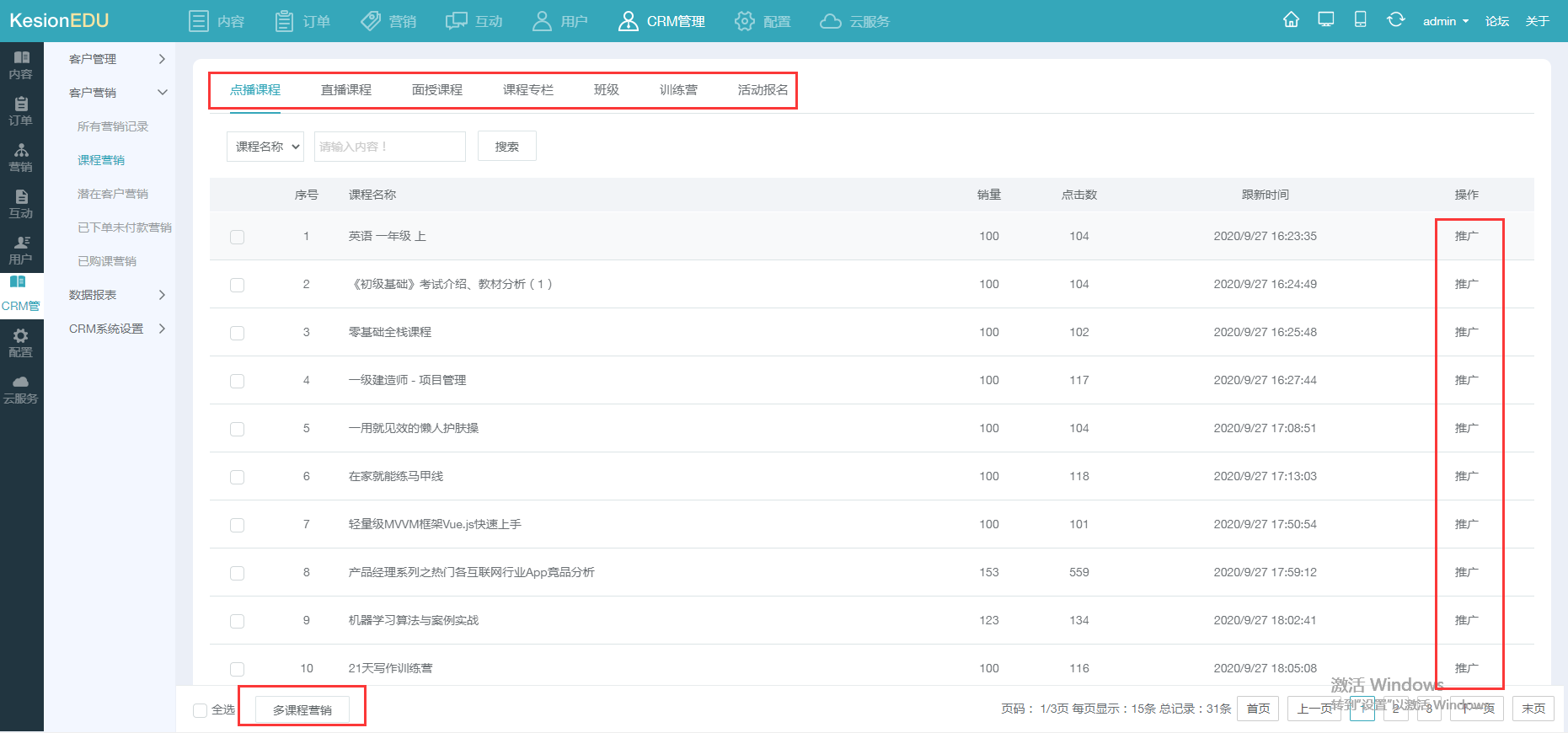Select 配置 in the dark left sidebar
The image size is (1568, 733).
21,343
